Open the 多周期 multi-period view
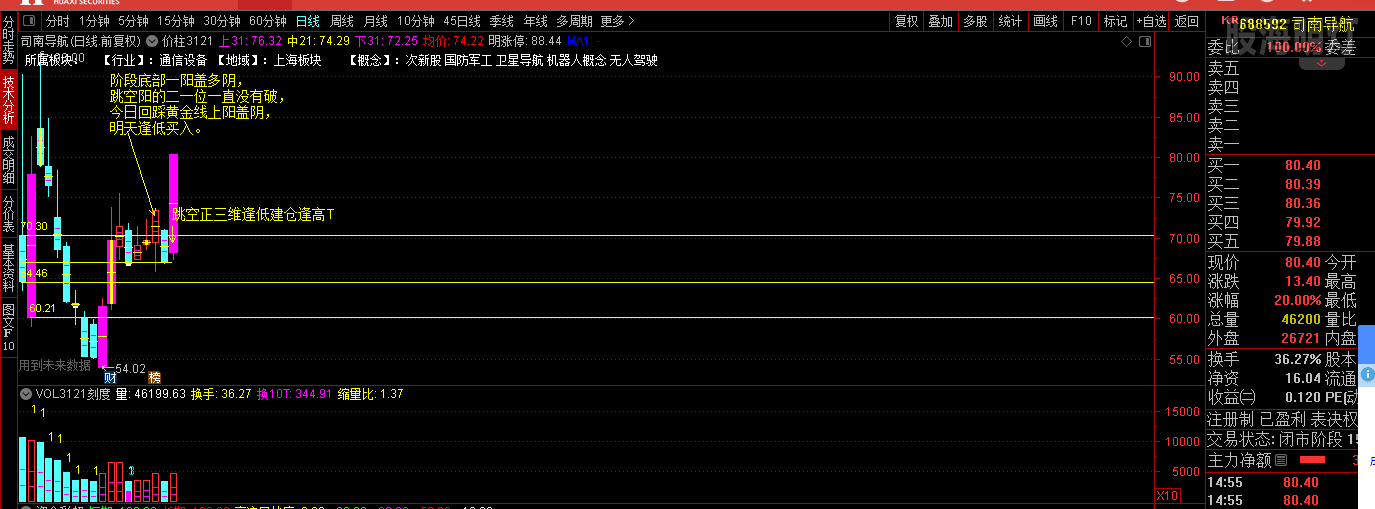The height and width of the screenshot is (509, 1375). (x=575, y=21)
